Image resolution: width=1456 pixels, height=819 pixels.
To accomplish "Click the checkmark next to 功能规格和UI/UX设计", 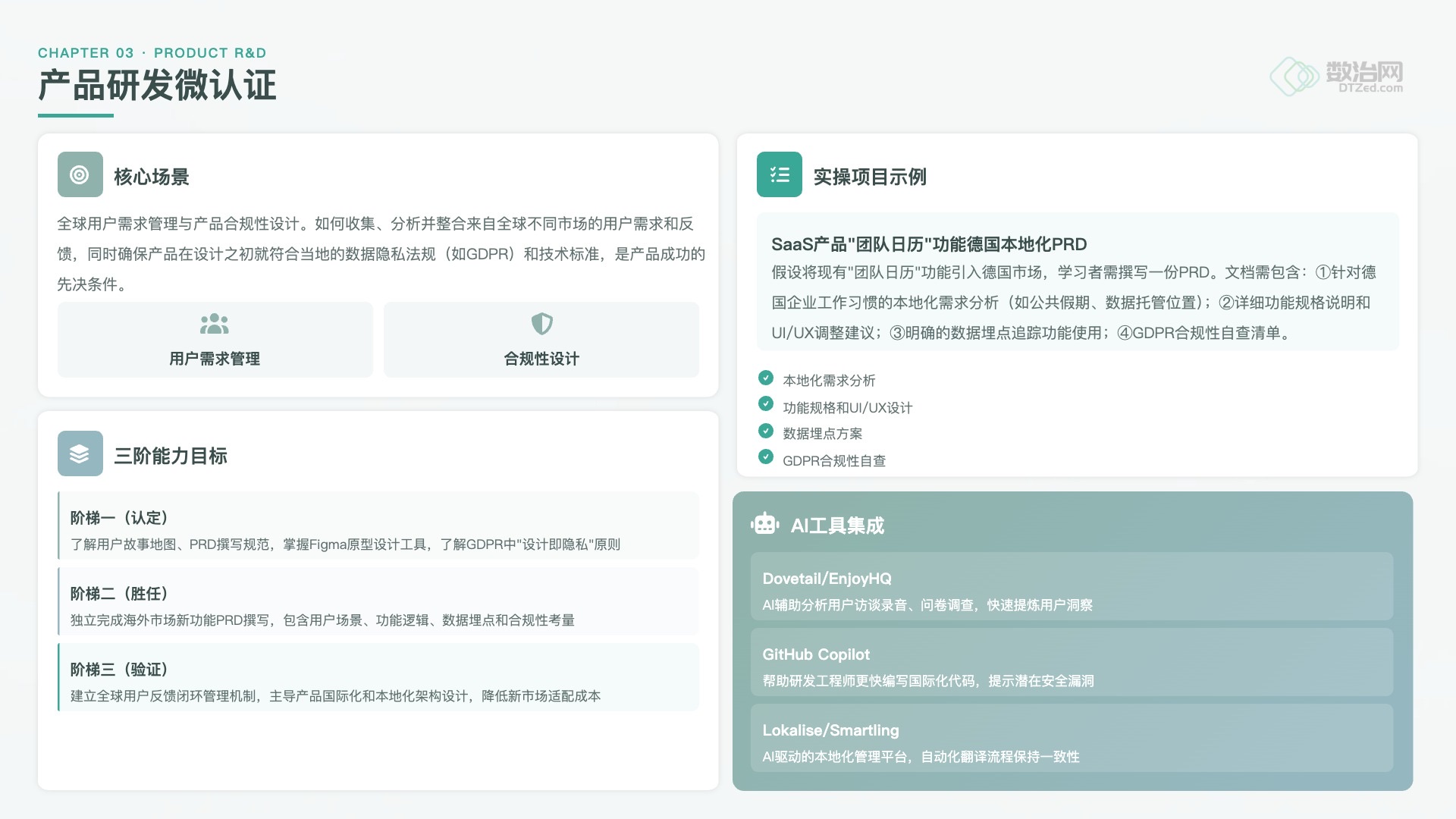I will pos(766,404).
